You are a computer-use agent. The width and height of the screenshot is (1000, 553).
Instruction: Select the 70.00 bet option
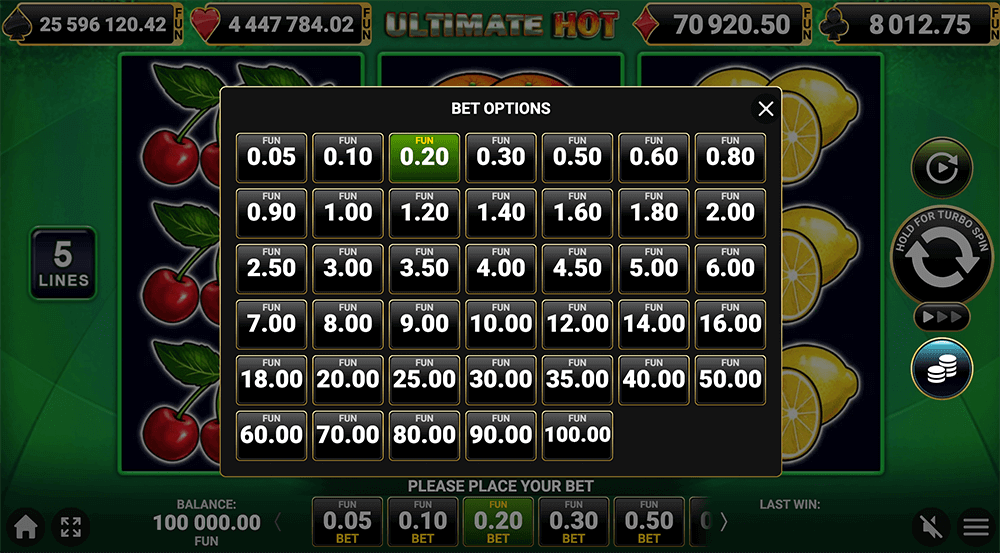[x=348, y=436]
